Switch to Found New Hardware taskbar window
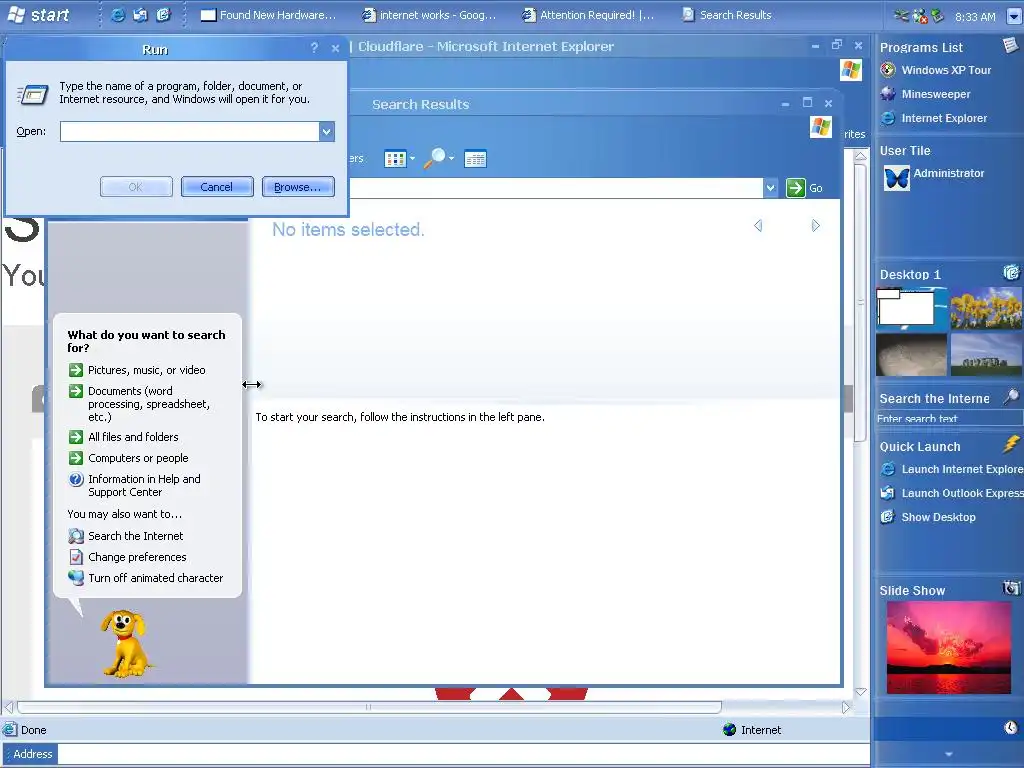The width and height of the screenshot is (1024, 768). tap(268, 14)
